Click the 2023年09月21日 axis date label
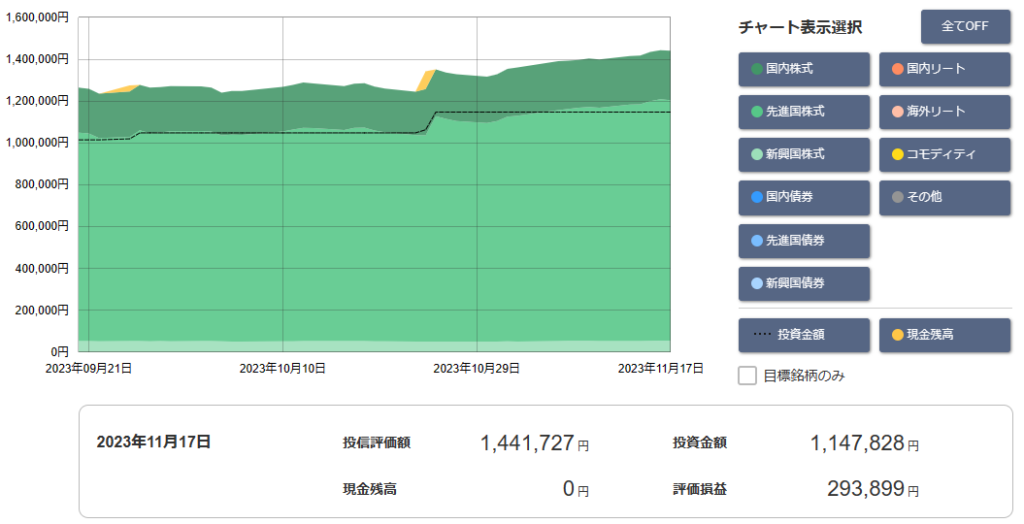This screenshot has height=524, width=1024. point(89,368)
